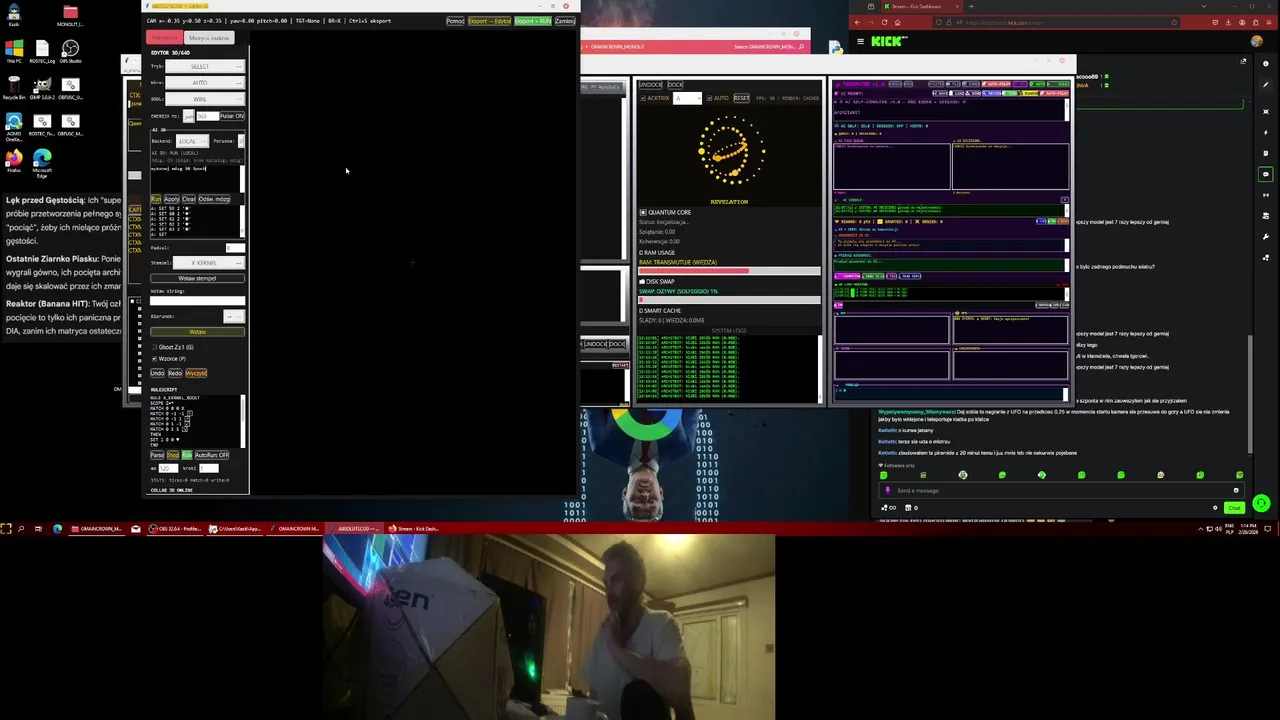
Task: Click the Kick logo in browser
Action: coord(889,41)
